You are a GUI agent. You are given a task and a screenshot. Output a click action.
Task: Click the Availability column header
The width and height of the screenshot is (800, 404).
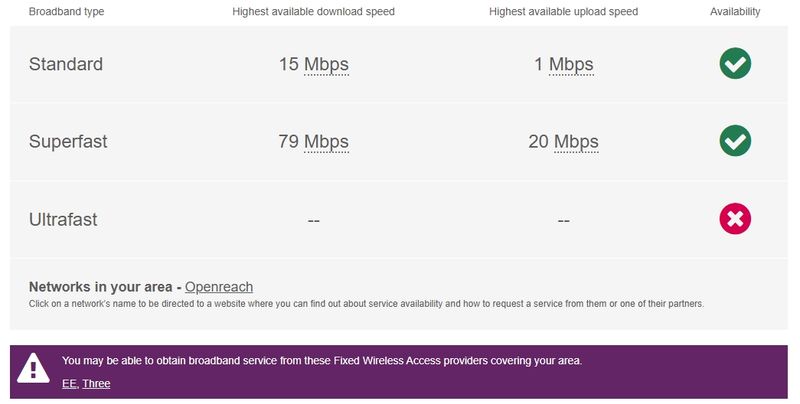tap(735, 12)
